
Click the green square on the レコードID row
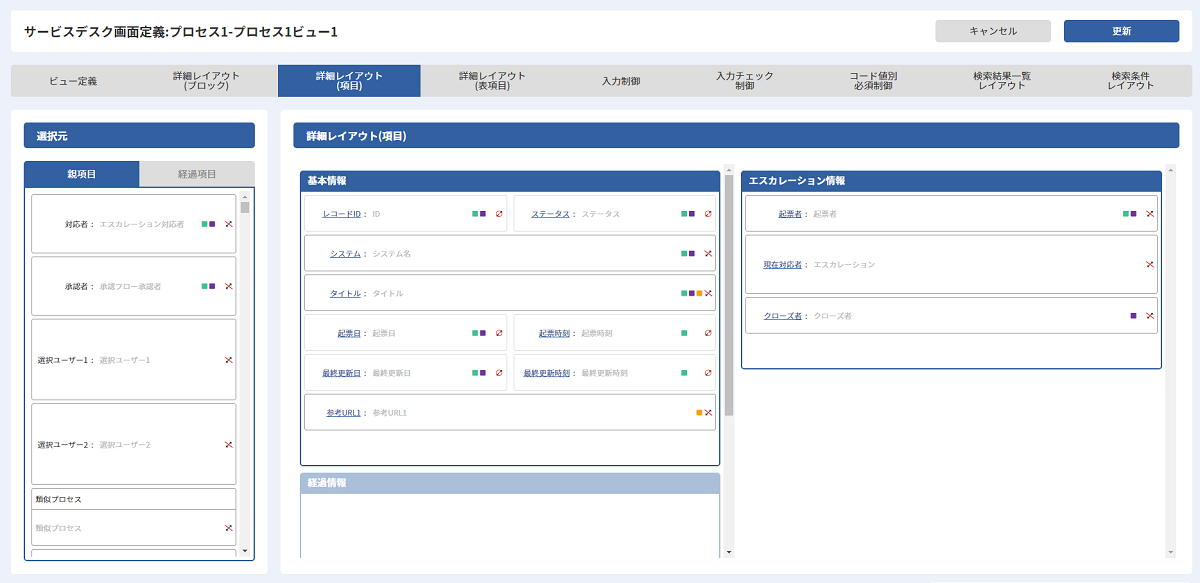(x=475, y=214)
